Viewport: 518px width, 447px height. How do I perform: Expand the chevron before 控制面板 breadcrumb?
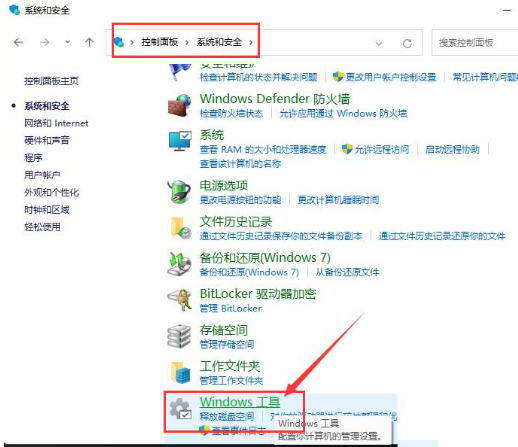coord(132,42)
